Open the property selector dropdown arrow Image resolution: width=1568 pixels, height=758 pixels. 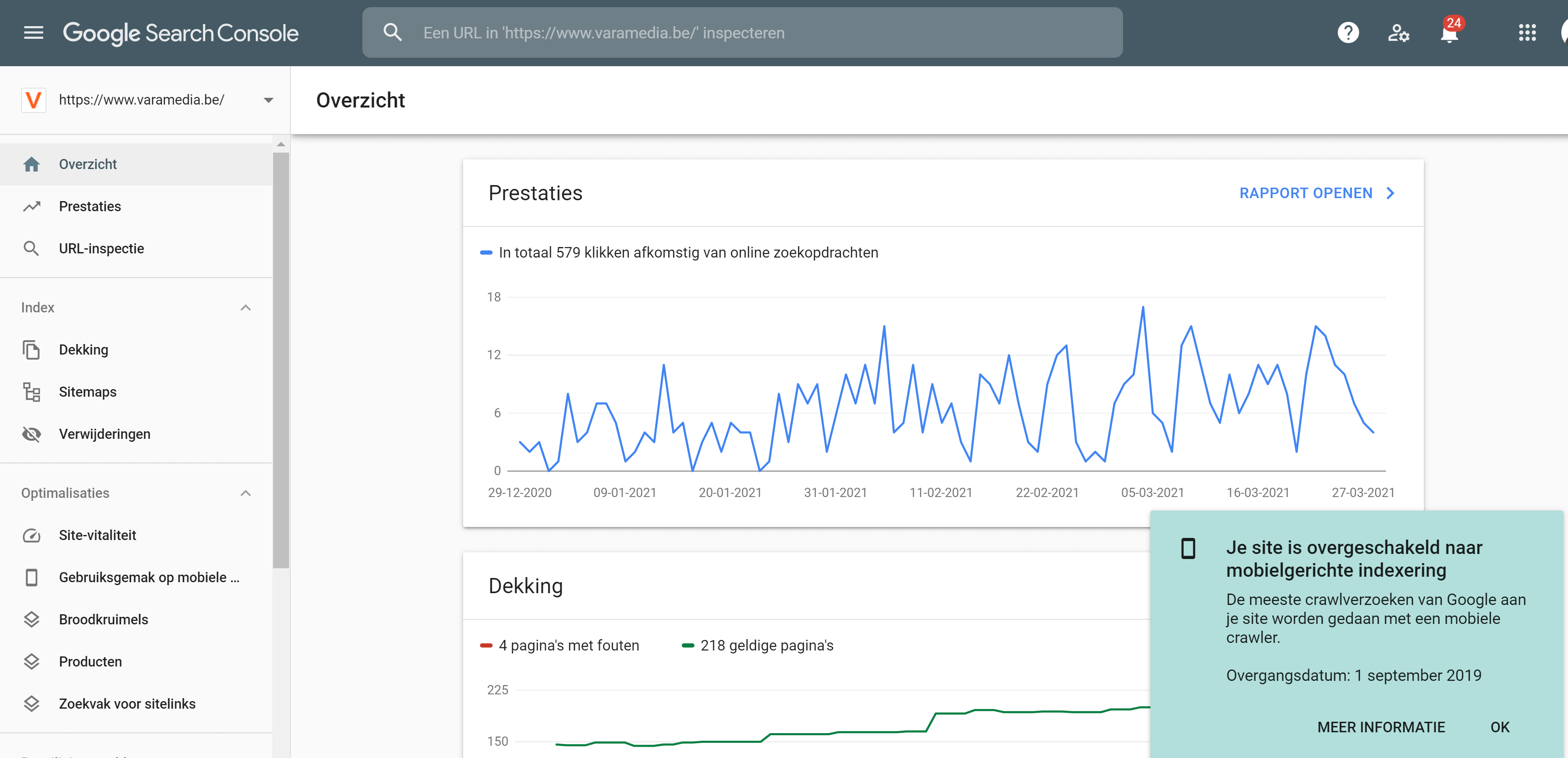click(x=268, y=100)
